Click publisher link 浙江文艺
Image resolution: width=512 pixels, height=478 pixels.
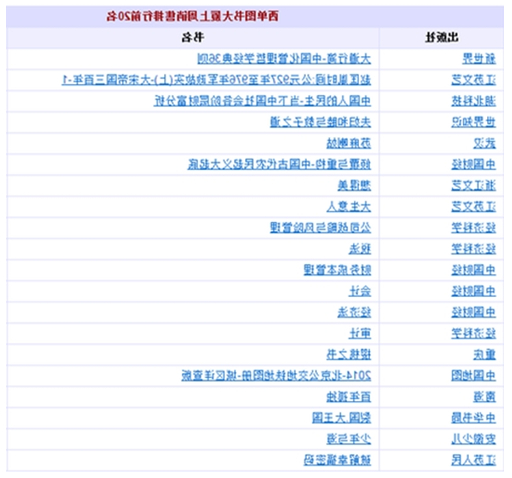[x=474, y=185]
